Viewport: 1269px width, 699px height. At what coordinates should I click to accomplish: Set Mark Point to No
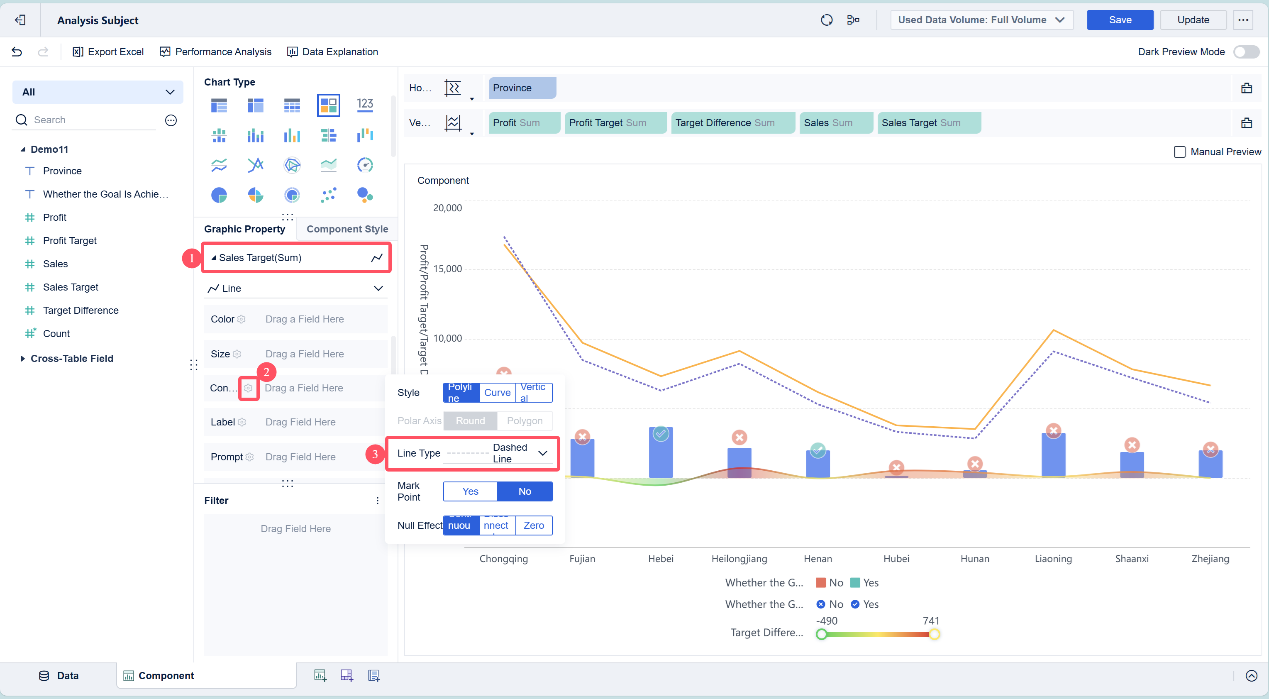(x=525, y=492)
